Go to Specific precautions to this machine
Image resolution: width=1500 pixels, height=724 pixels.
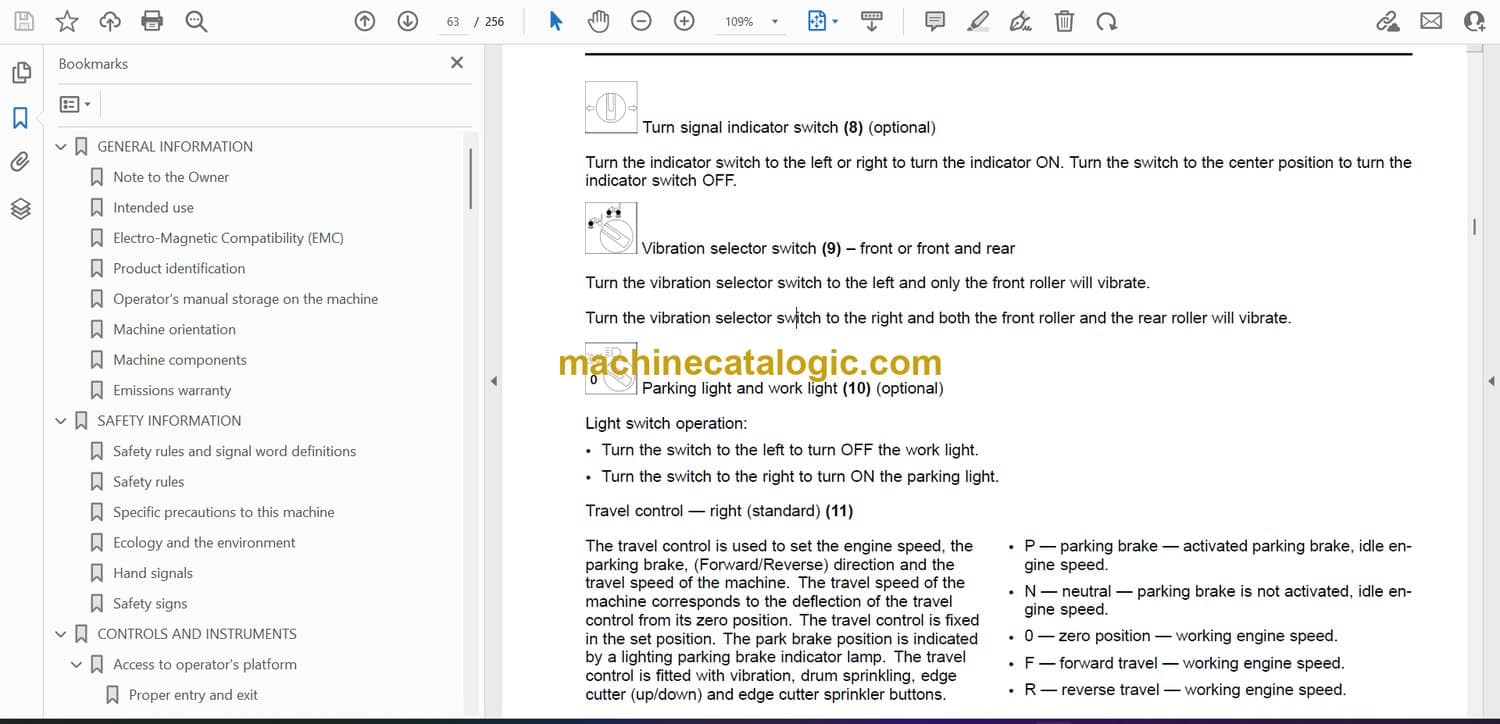(x=224, y=512)
